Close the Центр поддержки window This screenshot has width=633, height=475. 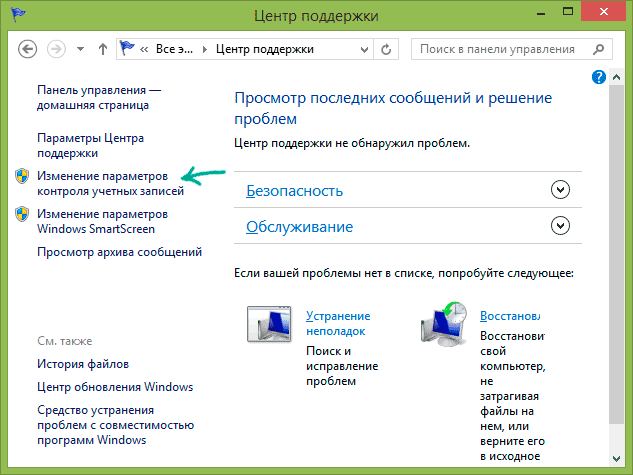coord(604,11)
